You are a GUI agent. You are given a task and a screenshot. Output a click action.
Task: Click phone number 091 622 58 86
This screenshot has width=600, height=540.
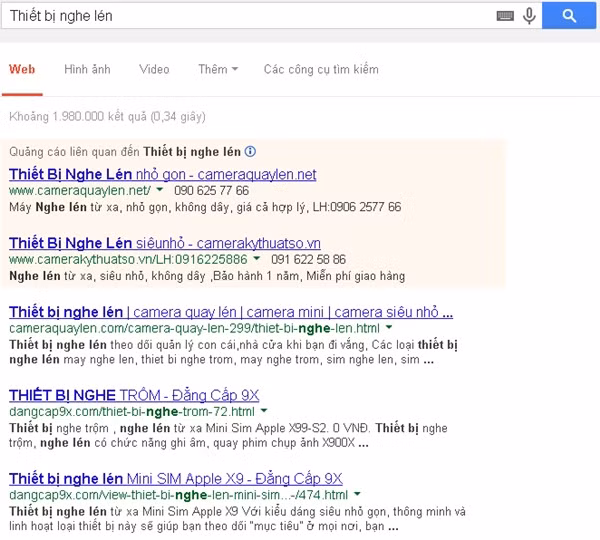point(308,259)
